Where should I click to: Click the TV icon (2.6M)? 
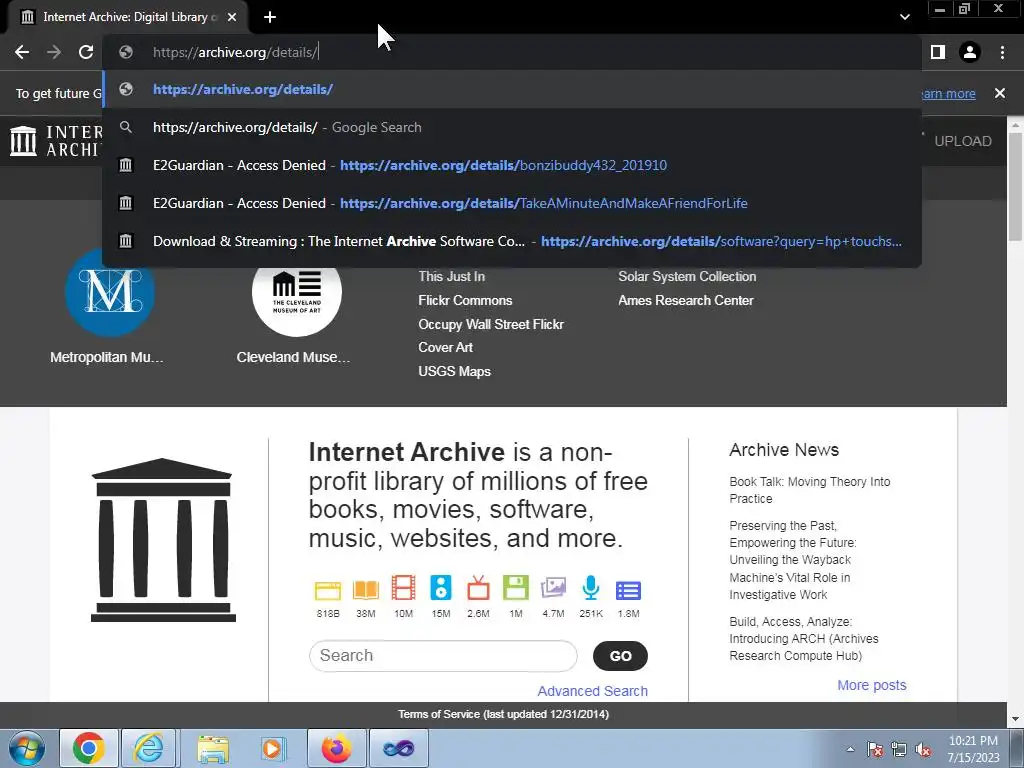click(x=478, y=588)
